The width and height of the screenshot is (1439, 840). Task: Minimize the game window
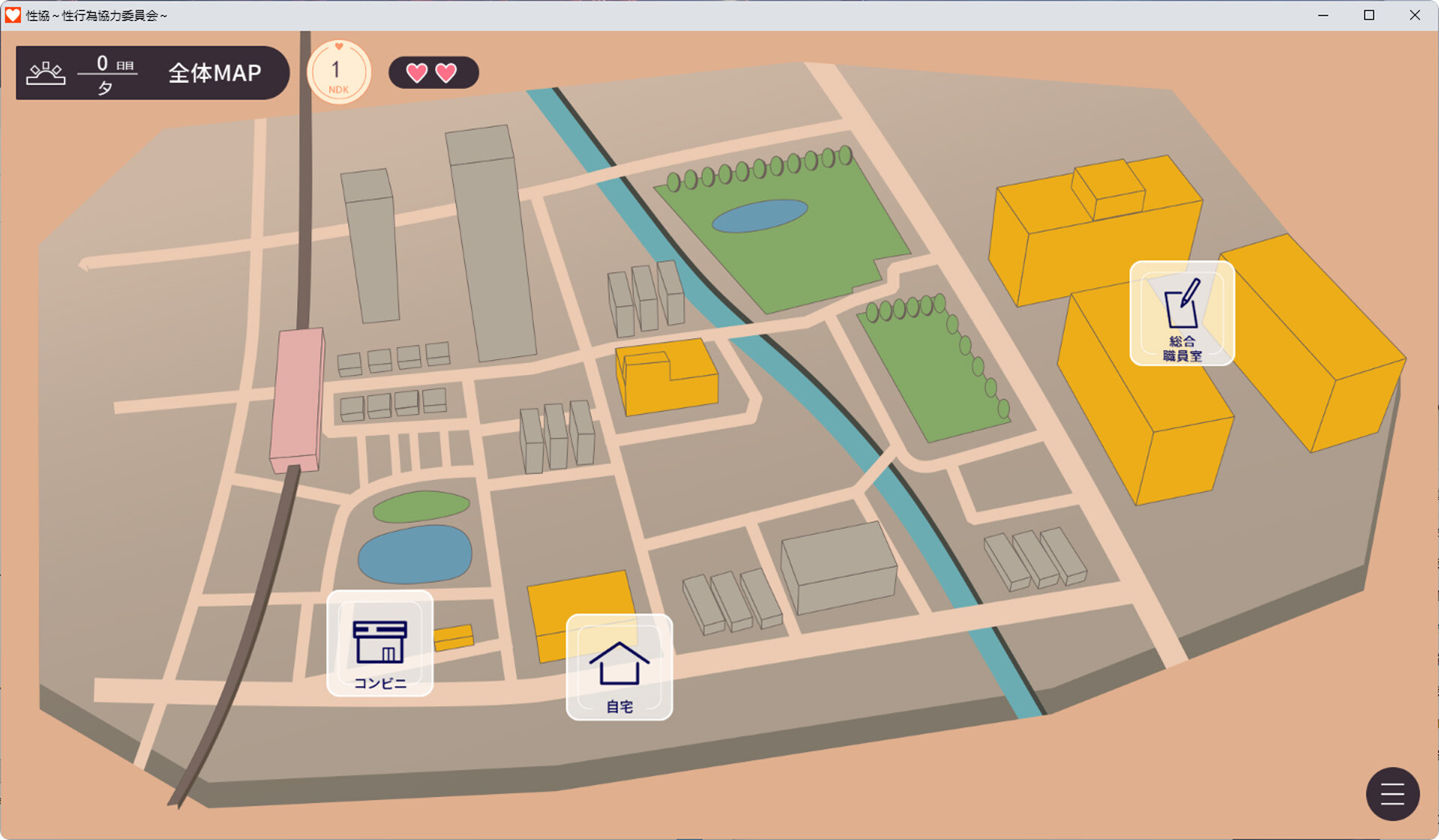point(1323,15)
